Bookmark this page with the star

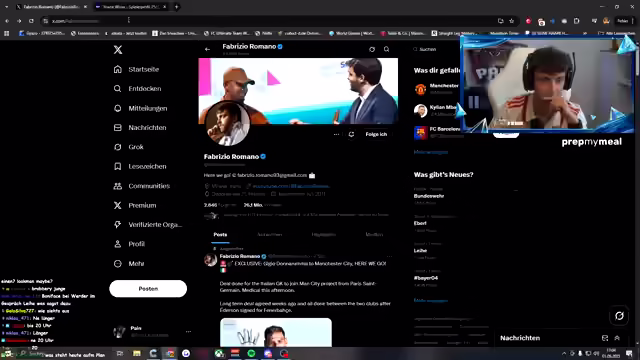click(x=511, y=21)
